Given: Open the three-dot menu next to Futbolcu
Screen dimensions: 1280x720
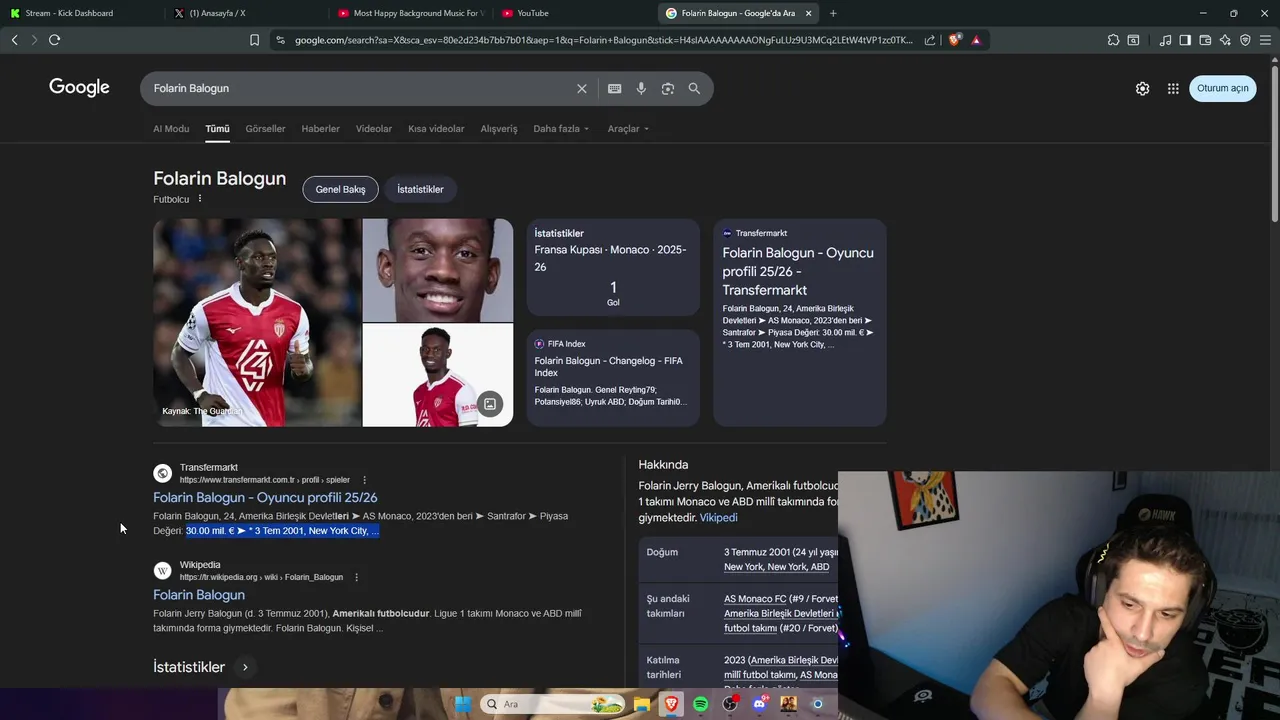Looking at the screenshot, I should point(200,199).
